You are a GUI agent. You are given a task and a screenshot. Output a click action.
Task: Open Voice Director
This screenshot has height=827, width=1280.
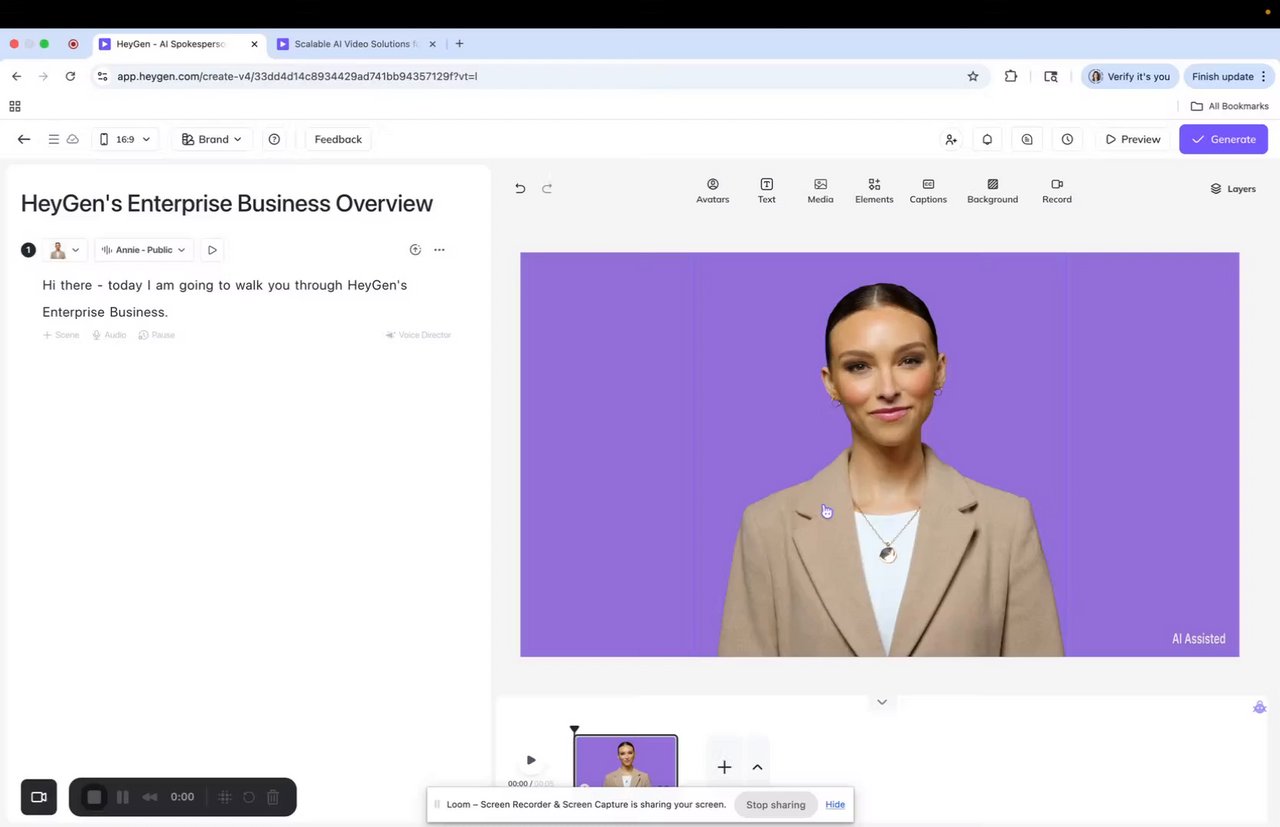tap(418, 335)
